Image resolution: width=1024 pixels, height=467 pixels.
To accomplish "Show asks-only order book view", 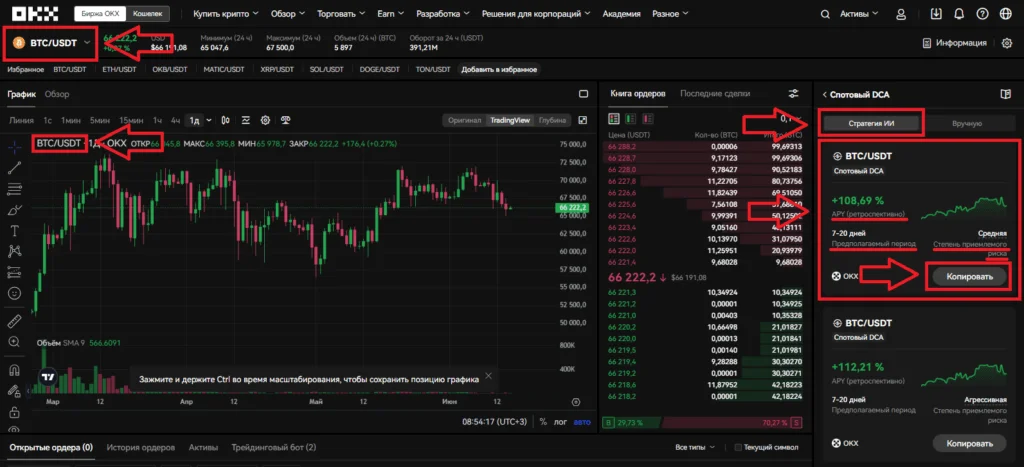I will 648,119.
